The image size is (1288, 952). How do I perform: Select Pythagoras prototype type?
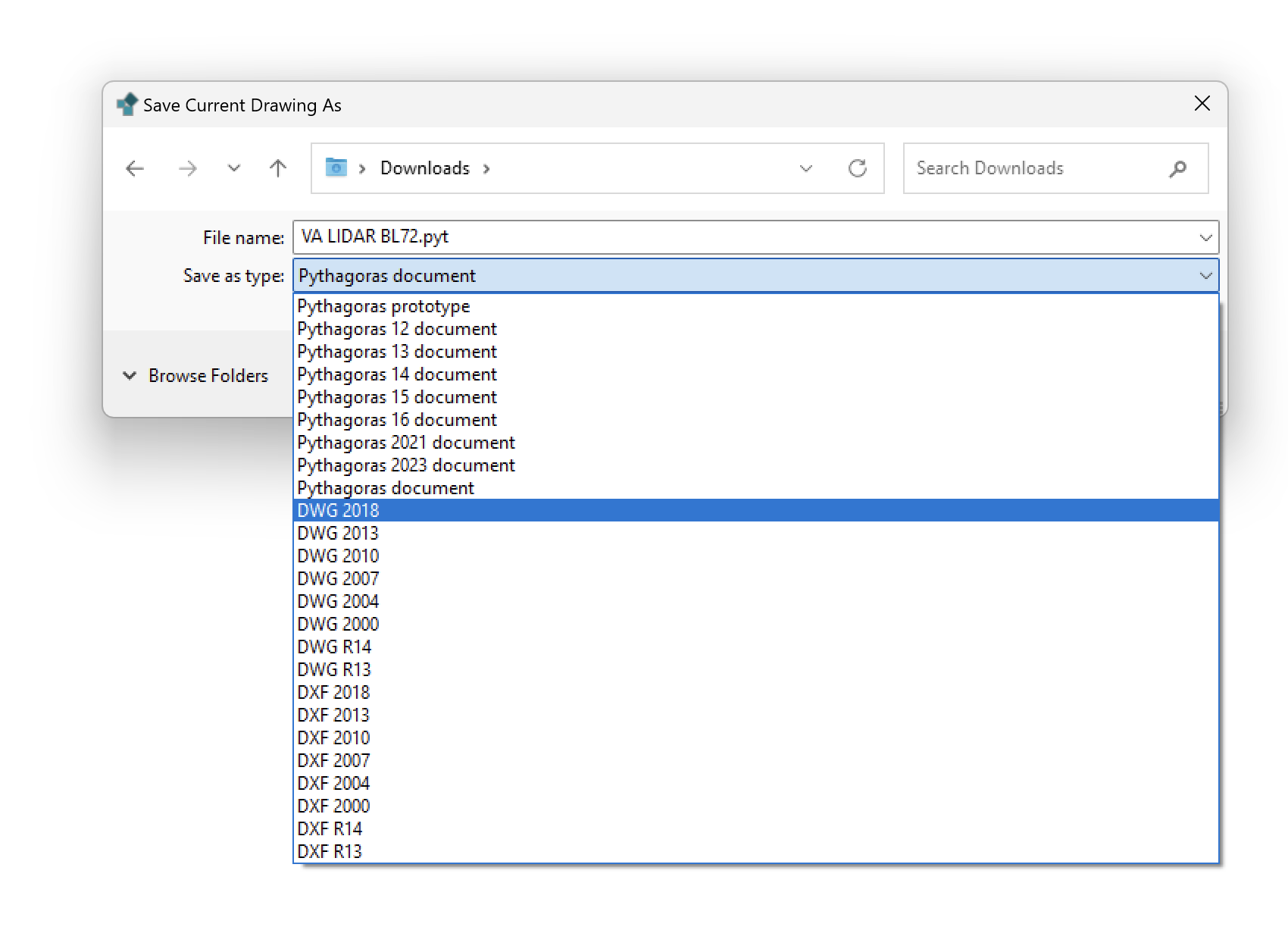pyautogui.click(x=756, y=306)
